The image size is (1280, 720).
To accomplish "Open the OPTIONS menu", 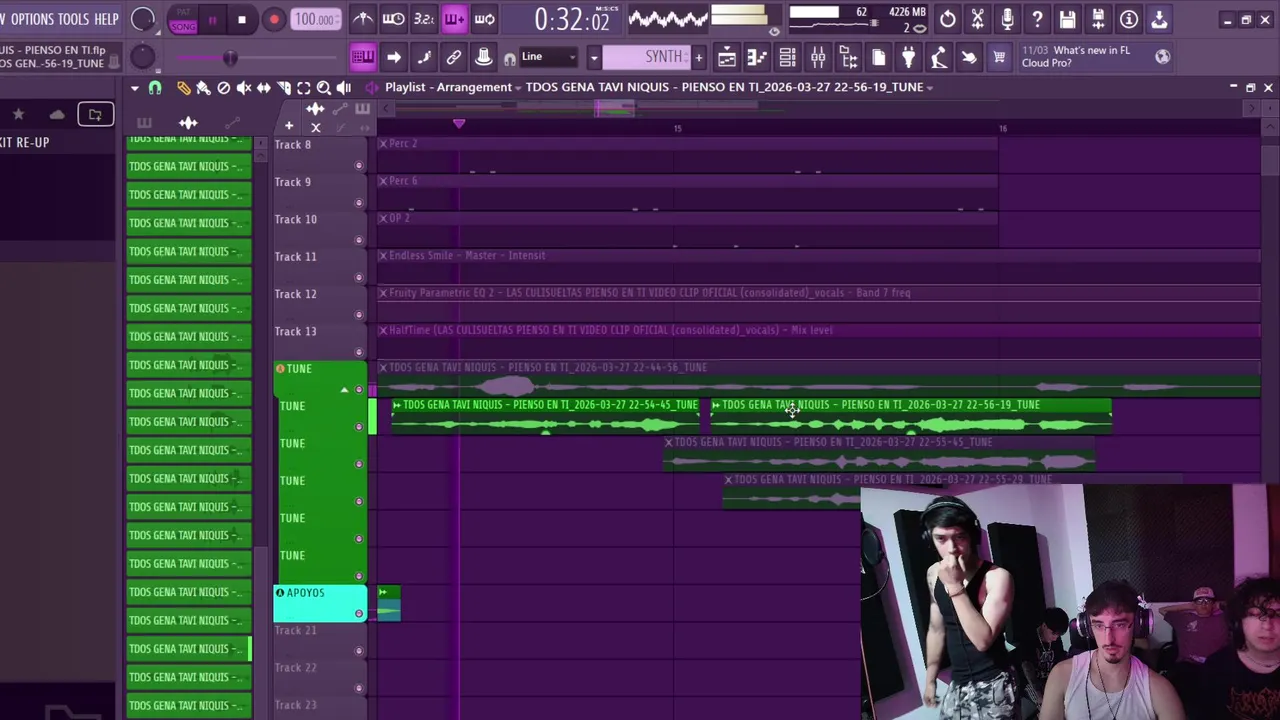I will pyautogui.click(x=32, y=19).
